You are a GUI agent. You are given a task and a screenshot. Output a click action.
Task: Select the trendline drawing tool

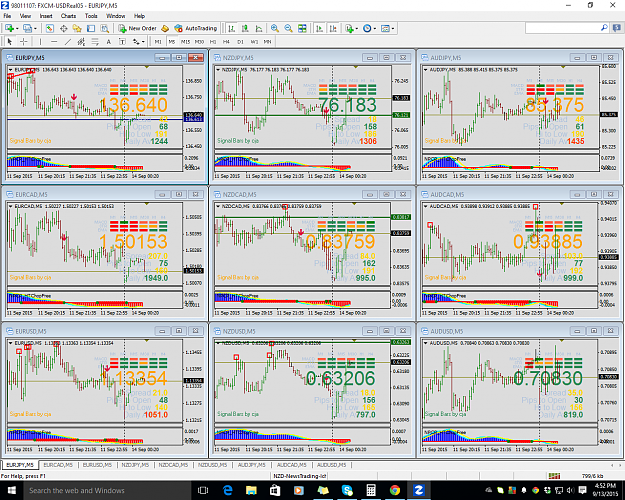[68, 41]
